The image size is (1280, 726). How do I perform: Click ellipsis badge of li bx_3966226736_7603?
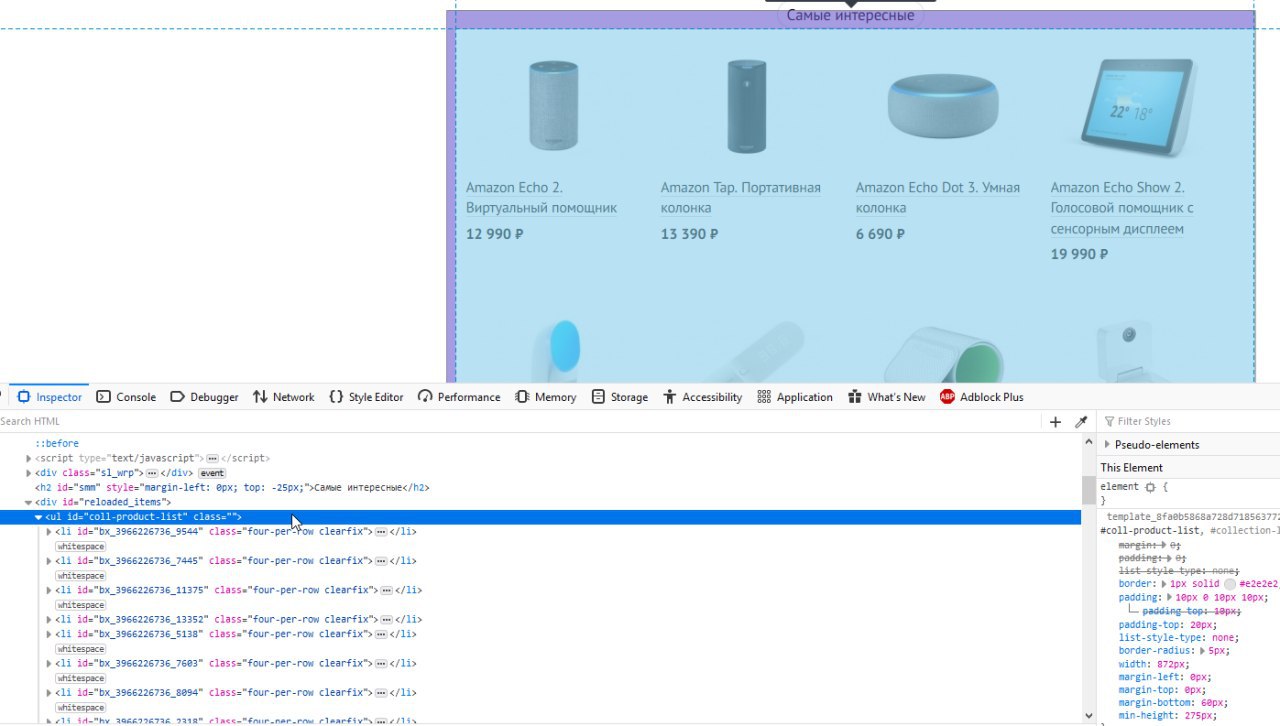pyautogui.click(x=380, y=664)
